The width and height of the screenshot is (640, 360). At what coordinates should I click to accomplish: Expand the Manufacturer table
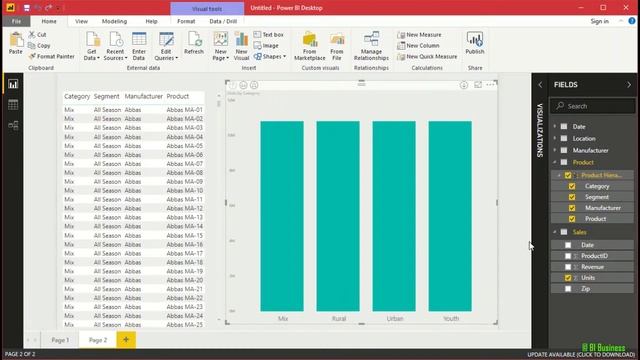click(x=555, y=150)
